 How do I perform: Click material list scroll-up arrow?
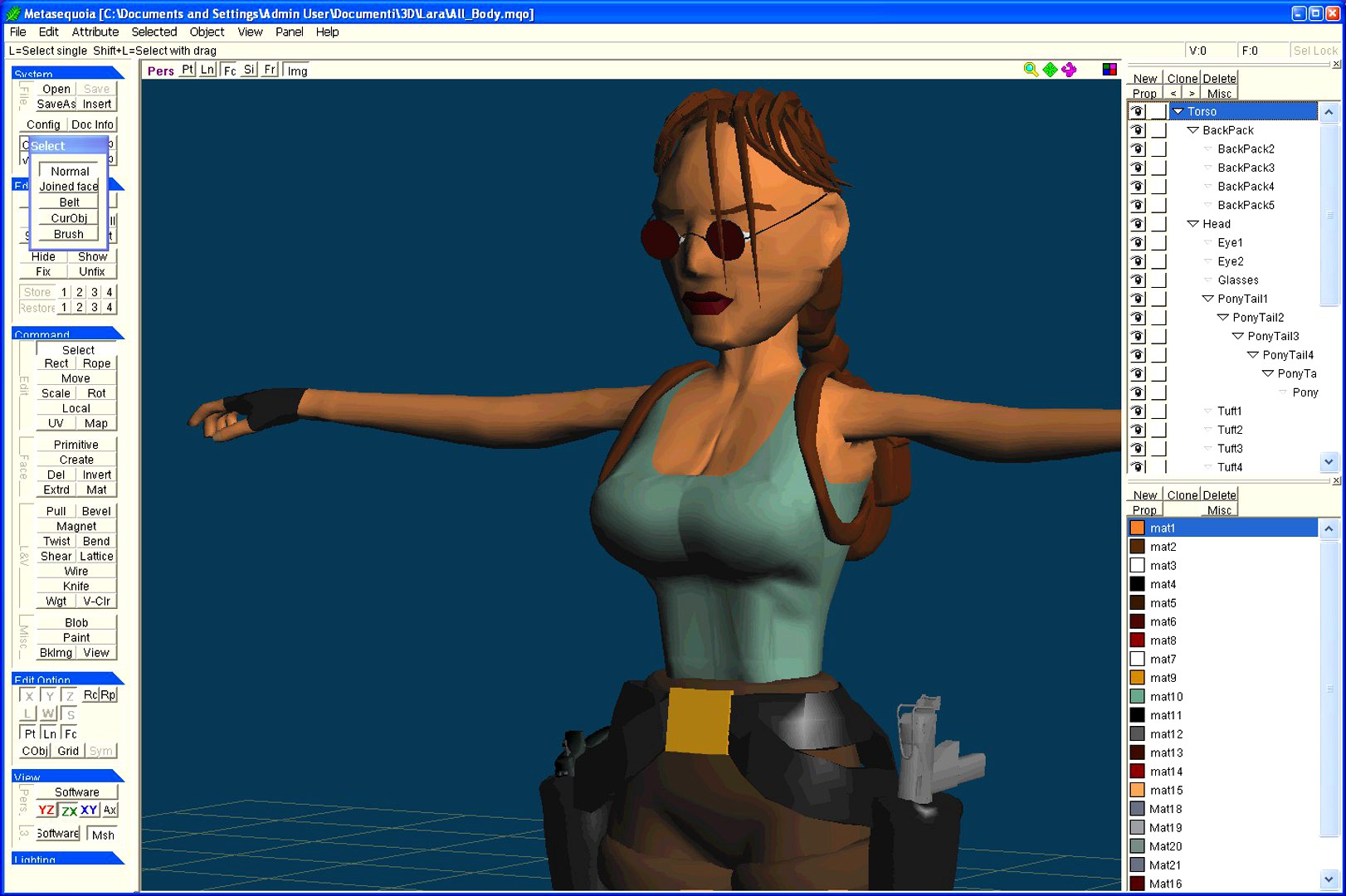point(1329,528)
